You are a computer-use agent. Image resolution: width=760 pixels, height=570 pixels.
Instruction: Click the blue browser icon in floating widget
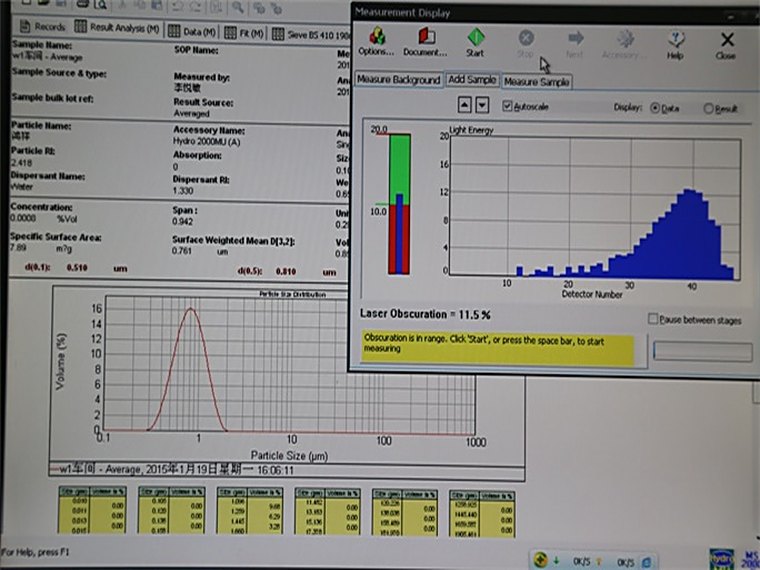click(x=647, y=562)
